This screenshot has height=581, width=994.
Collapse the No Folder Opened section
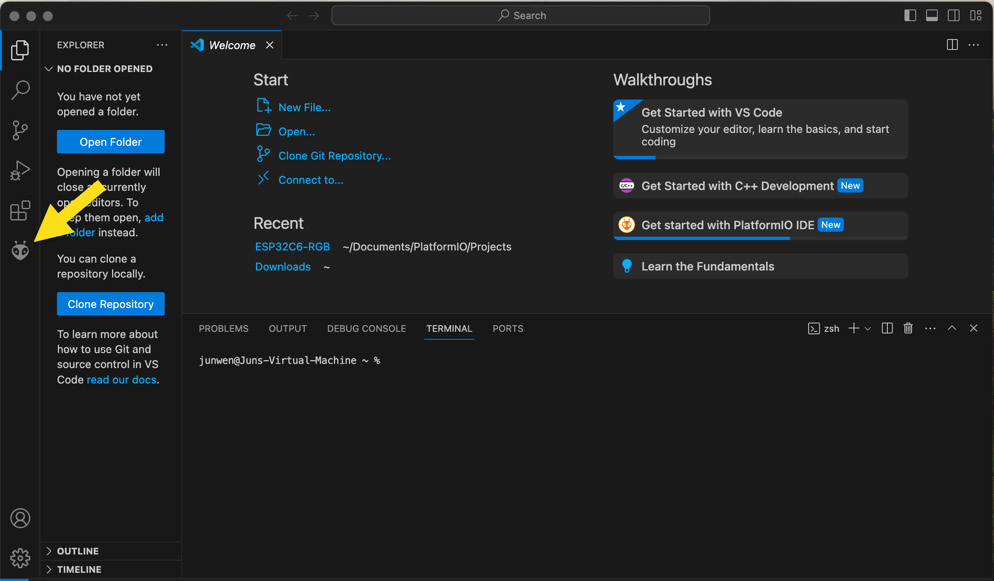tap(105, 68)
